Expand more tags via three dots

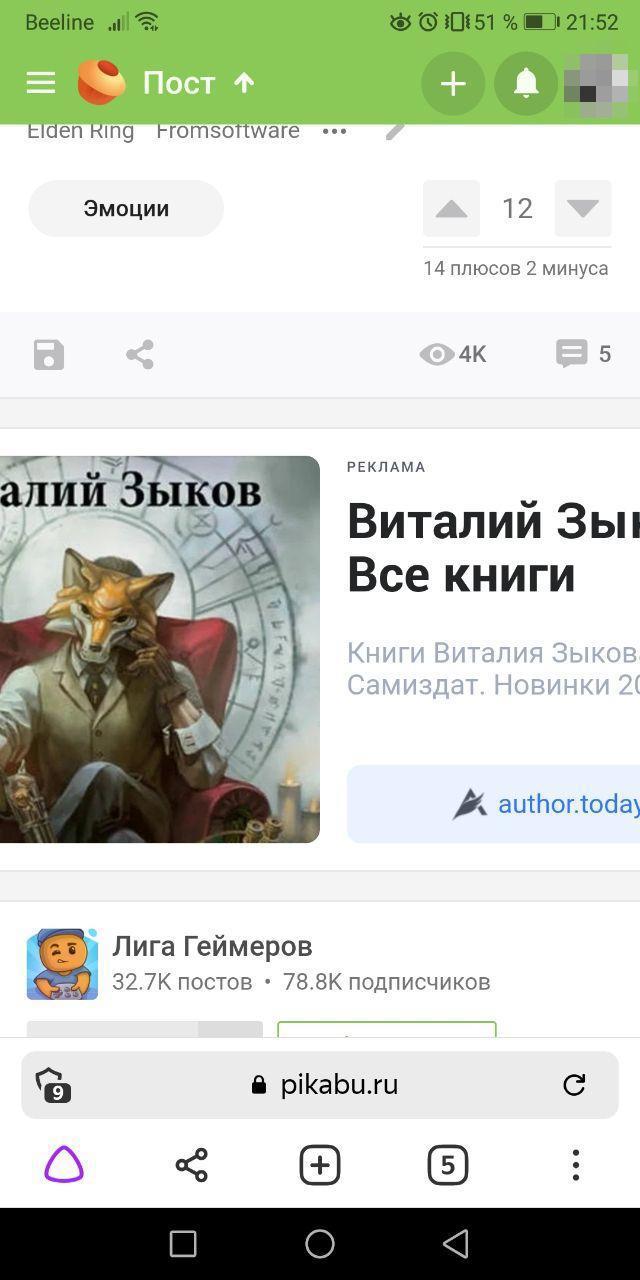tap(334, 131)
